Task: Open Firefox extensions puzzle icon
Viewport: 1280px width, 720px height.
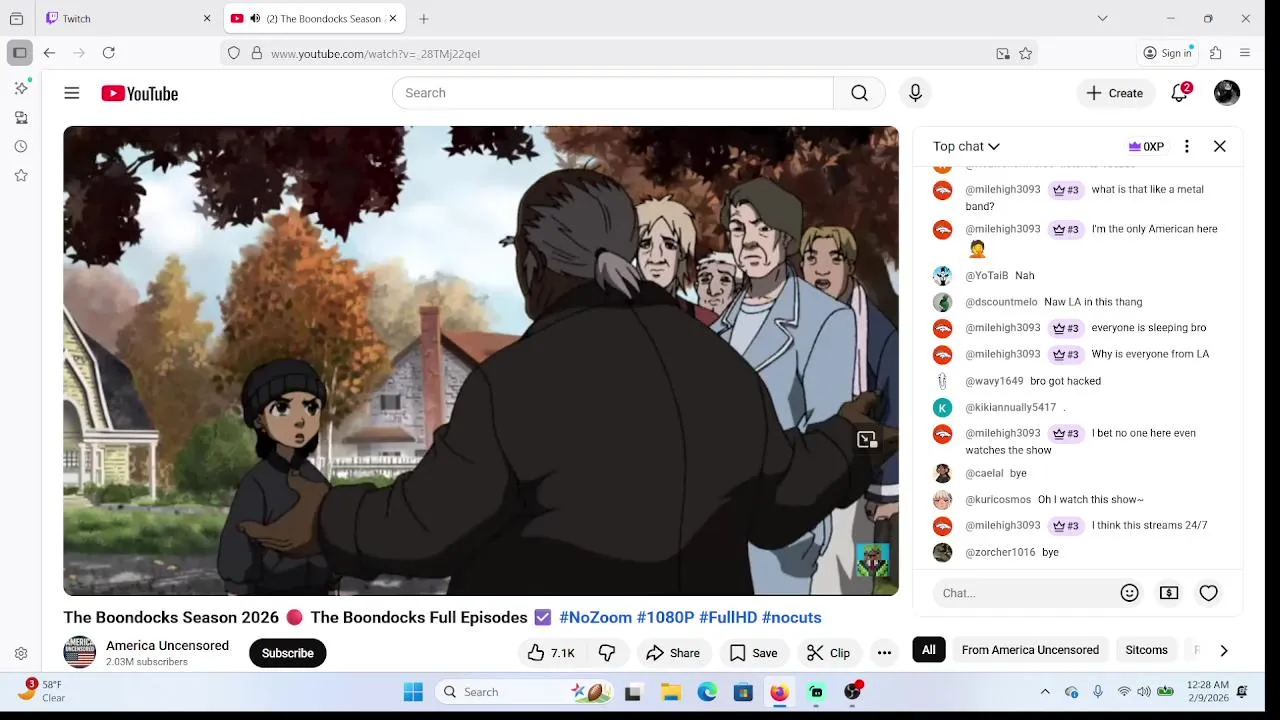Action: pos(1216,53)
